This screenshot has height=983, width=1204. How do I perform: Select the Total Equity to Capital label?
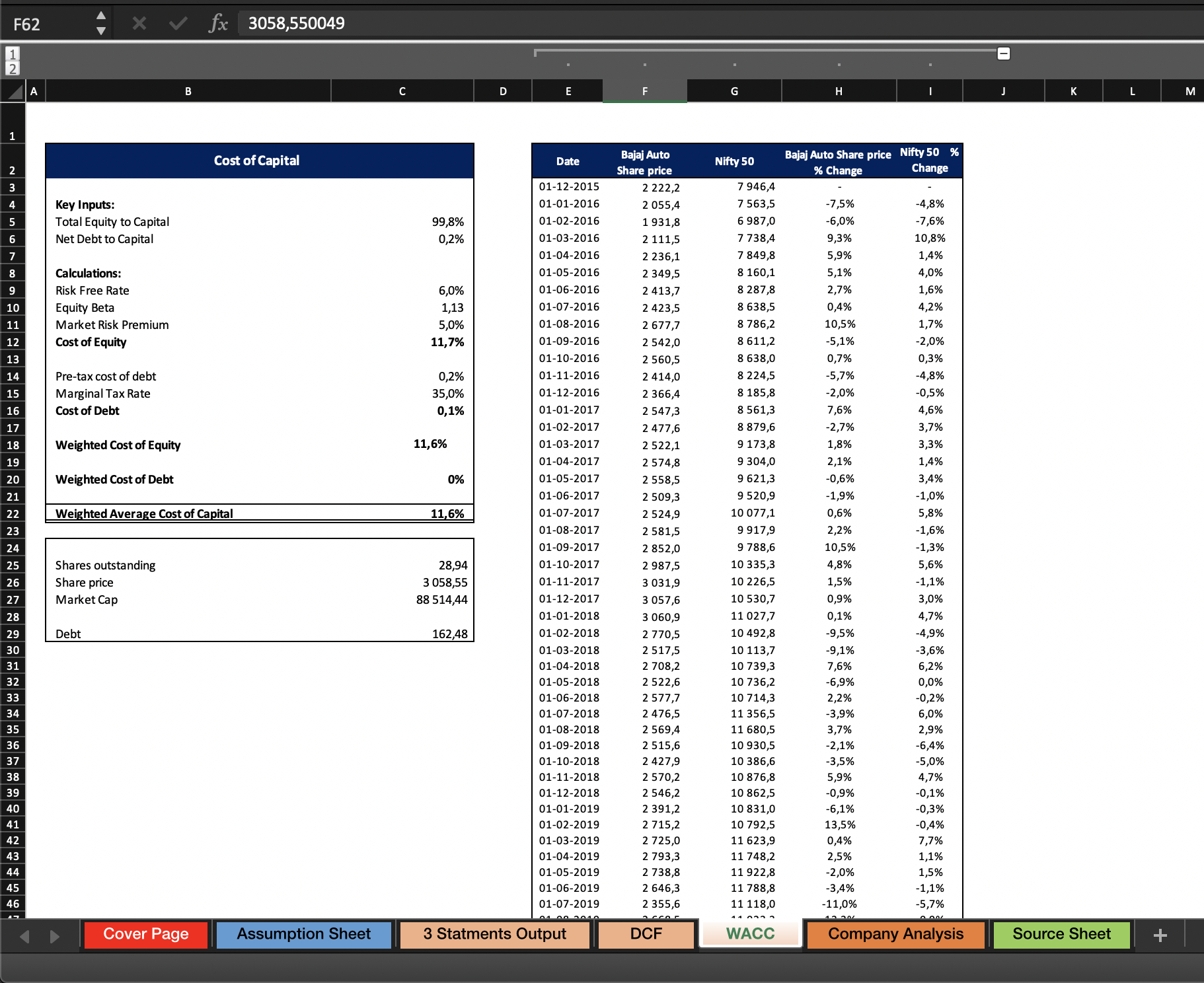click(x=112, y=222)
